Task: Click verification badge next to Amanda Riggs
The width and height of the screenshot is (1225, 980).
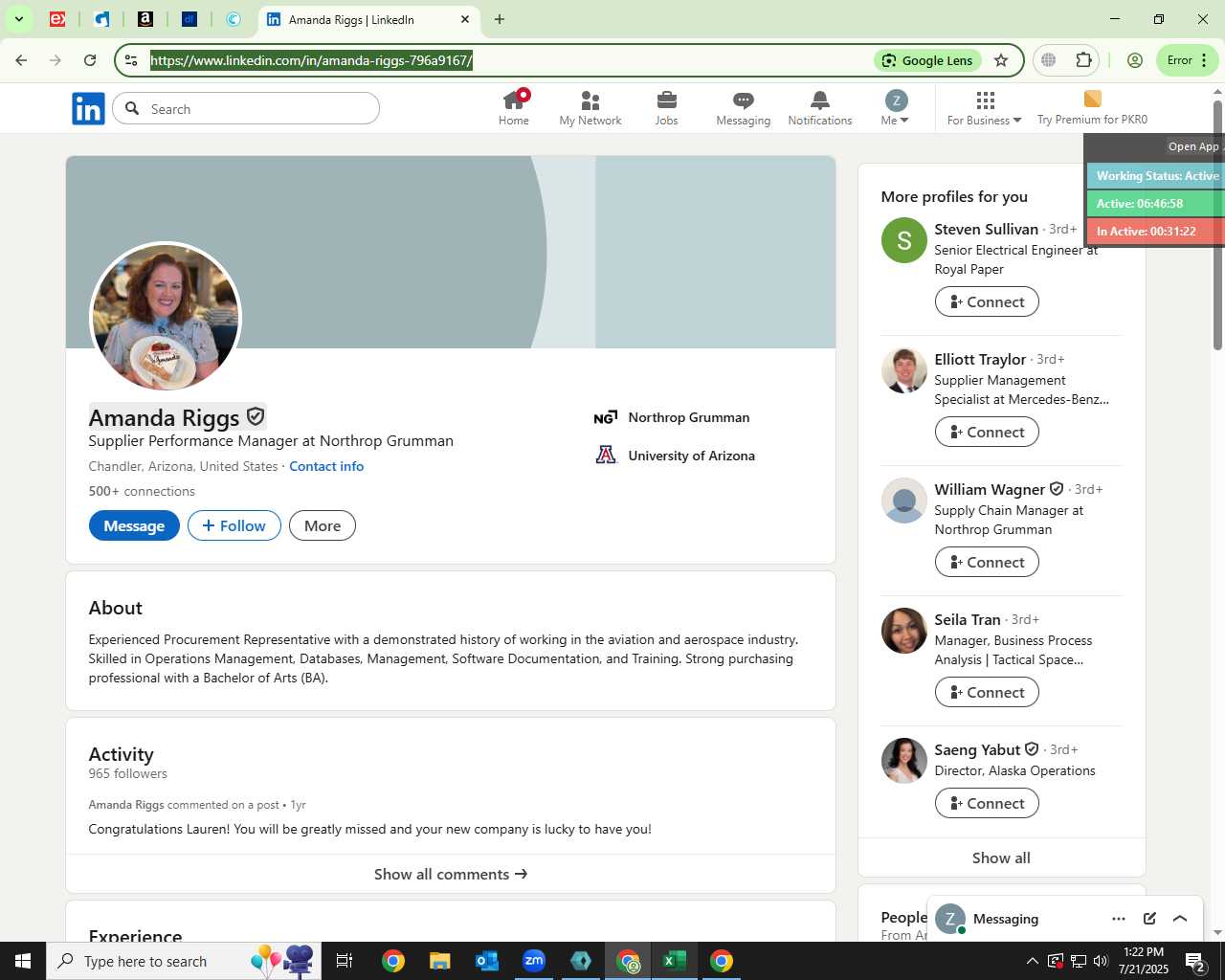Action: [x=256, y=416]
